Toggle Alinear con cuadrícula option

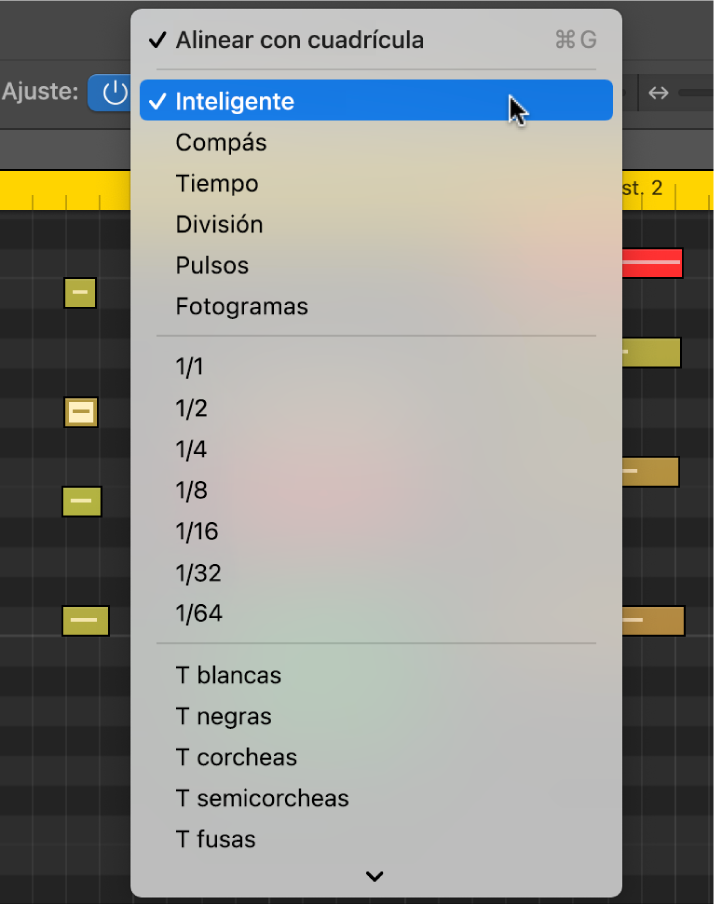pos(299,40)
